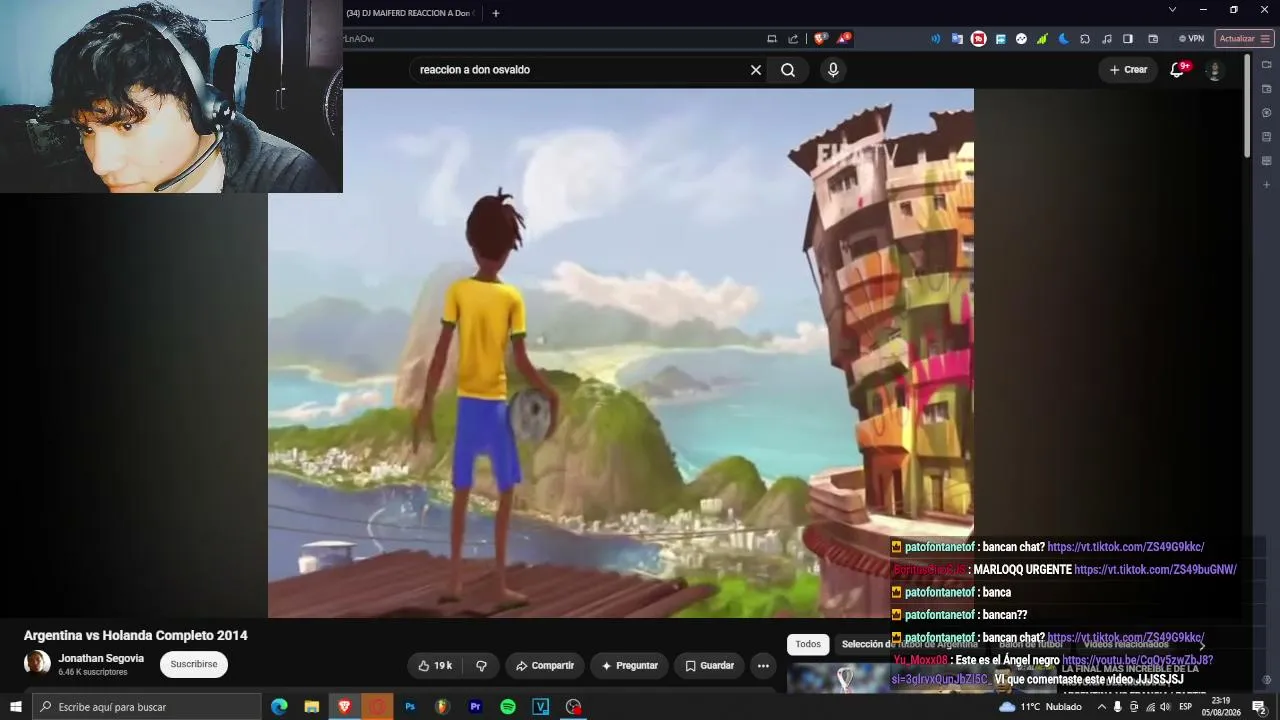
Task: Expand the tab search dropdown arrow
Action: [x=1173, y=10]
